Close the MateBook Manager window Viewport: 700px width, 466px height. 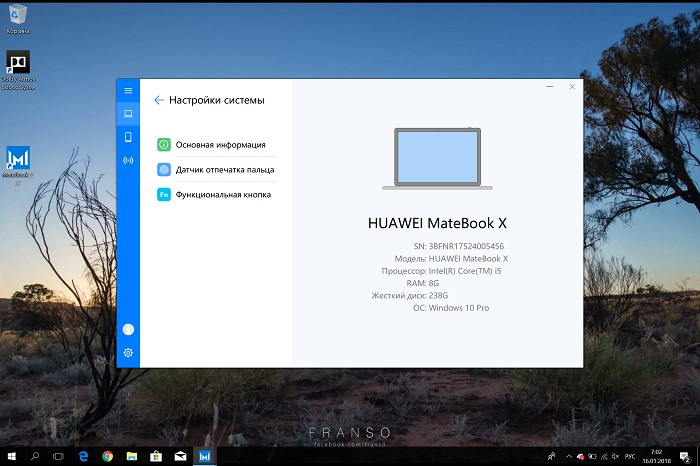572,87
